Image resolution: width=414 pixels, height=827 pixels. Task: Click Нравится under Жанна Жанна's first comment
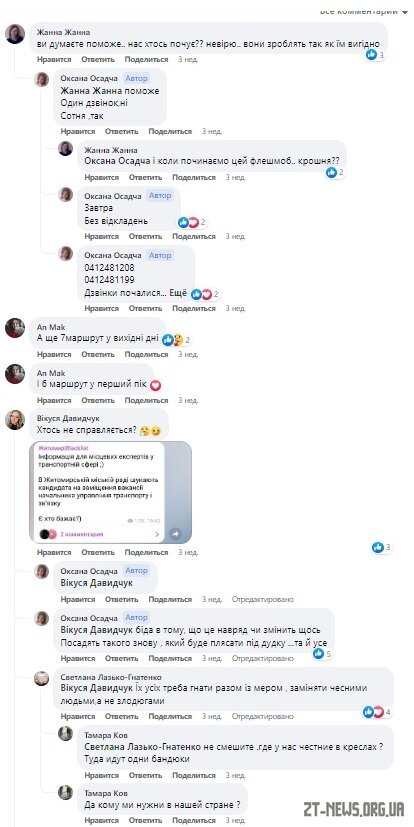pyautogui.click(x=54, y=60)
